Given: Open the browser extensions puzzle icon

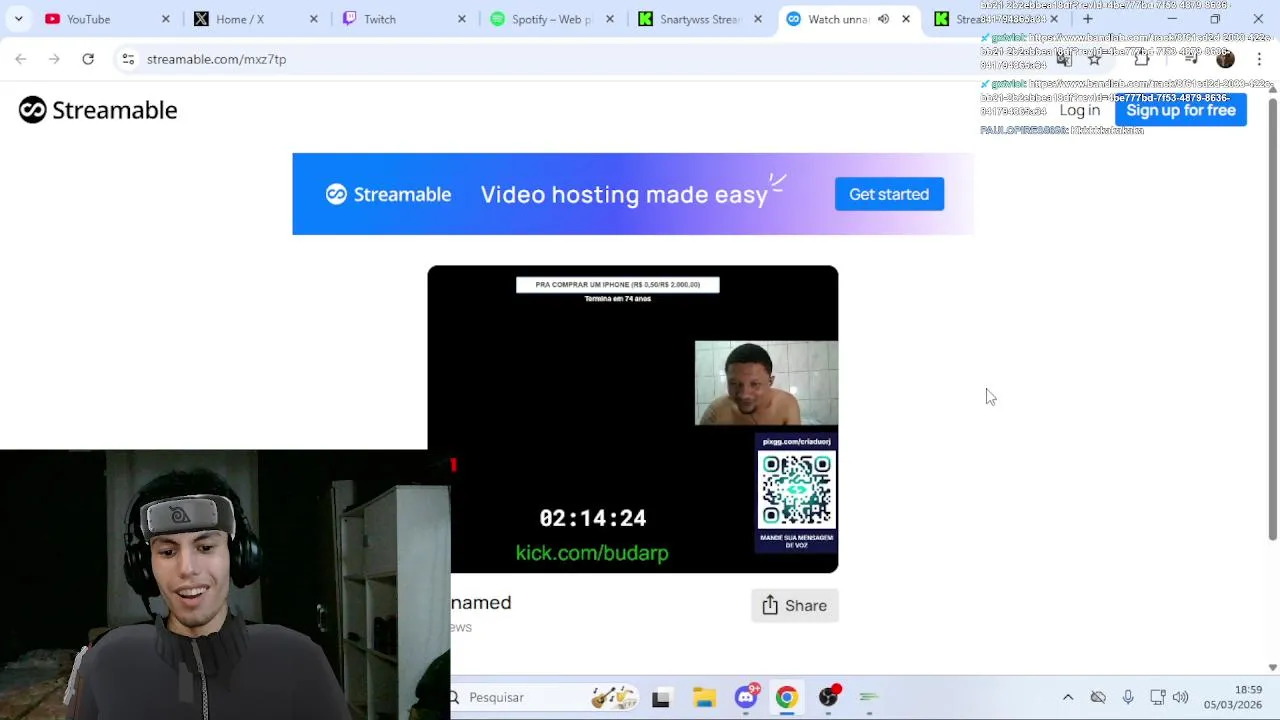Looking at the screenshot, I should (1141, 59).
